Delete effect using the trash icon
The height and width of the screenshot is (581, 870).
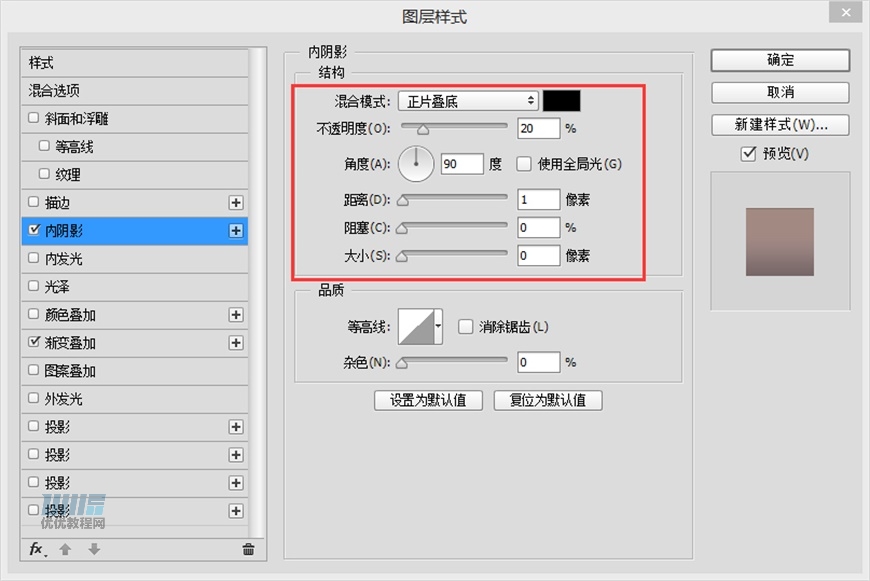coord(249,549)
